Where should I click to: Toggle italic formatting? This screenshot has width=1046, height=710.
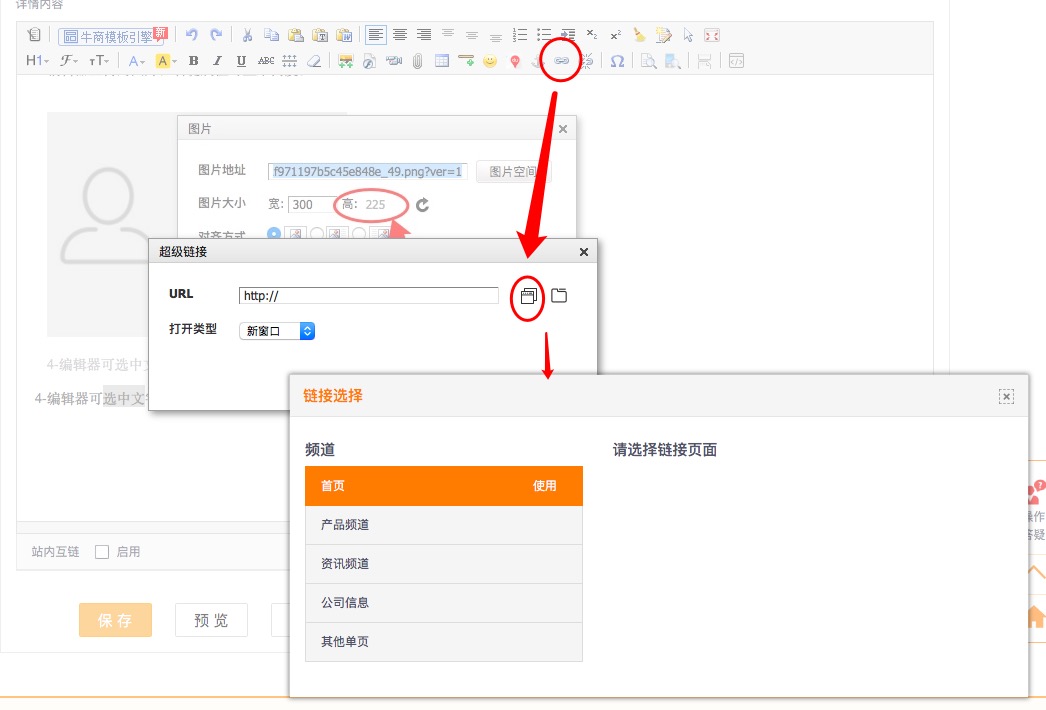[x=217, y=61]
